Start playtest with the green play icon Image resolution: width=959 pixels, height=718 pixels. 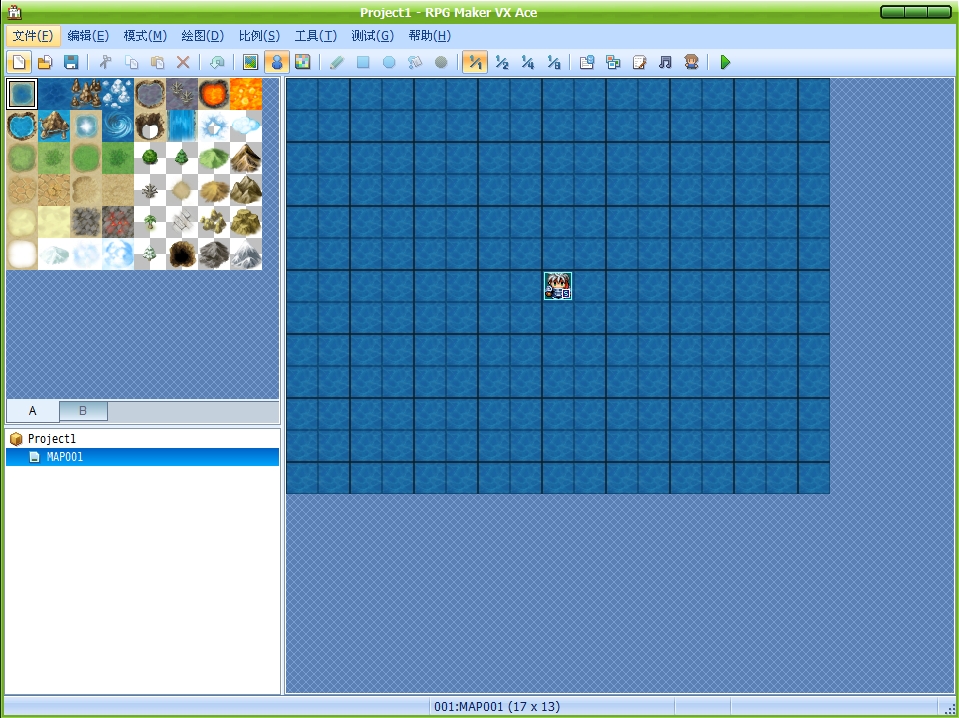pyautogui.click(x=725, y=62)
